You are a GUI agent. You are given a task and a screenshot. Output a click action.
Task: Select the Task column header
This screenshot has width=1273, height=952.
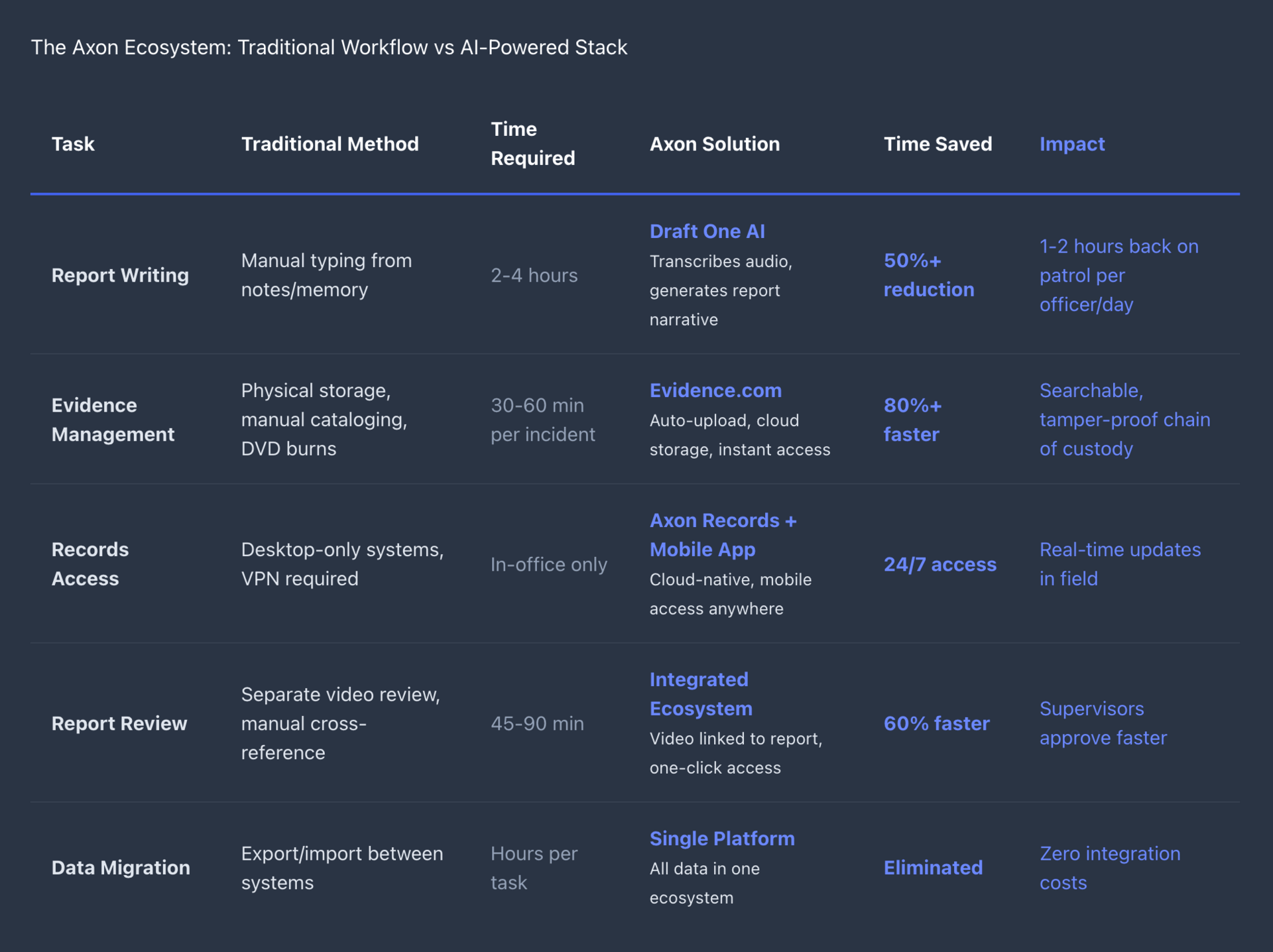[x=73, y=144]
